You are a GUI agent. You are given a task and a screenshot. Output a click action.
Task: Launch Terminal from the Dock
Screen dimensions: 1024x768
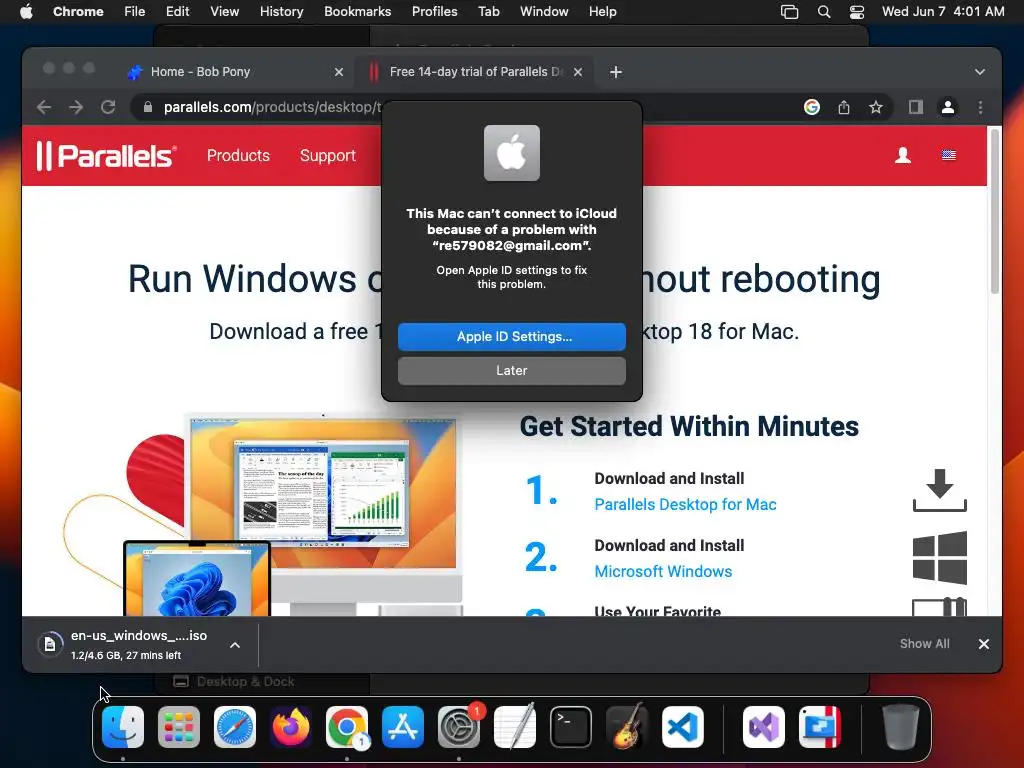click(571, 727)
